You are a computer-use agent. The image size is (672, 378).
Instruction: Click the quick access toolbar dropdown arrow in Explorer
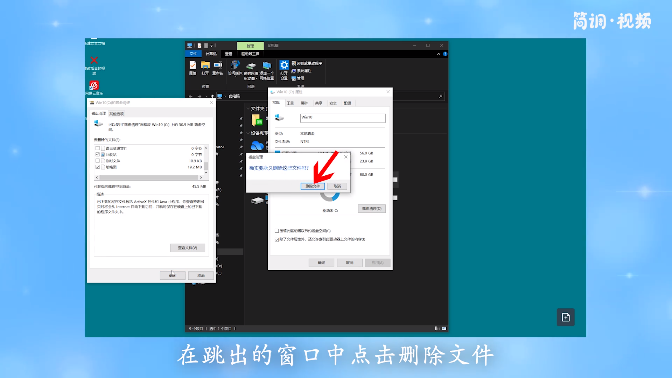[x=211, y=45]
